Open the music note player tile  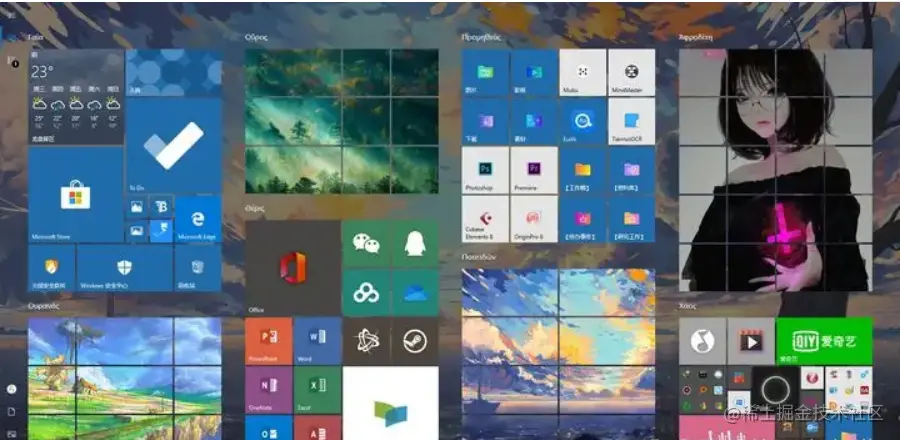[702, 341]
